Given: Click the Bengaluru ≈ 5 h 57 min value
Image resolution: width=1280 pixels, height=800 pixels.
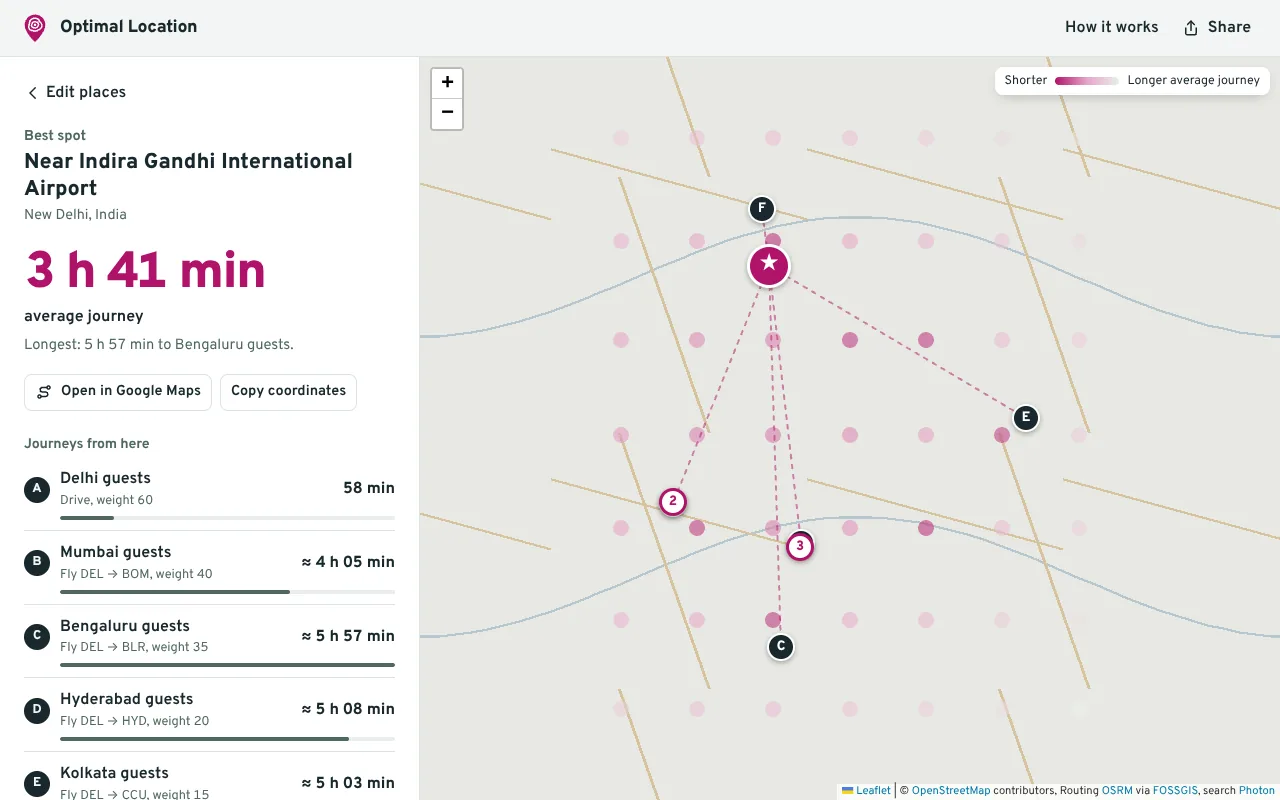Looking at the screenshot, I should click(x=348, y=636).
